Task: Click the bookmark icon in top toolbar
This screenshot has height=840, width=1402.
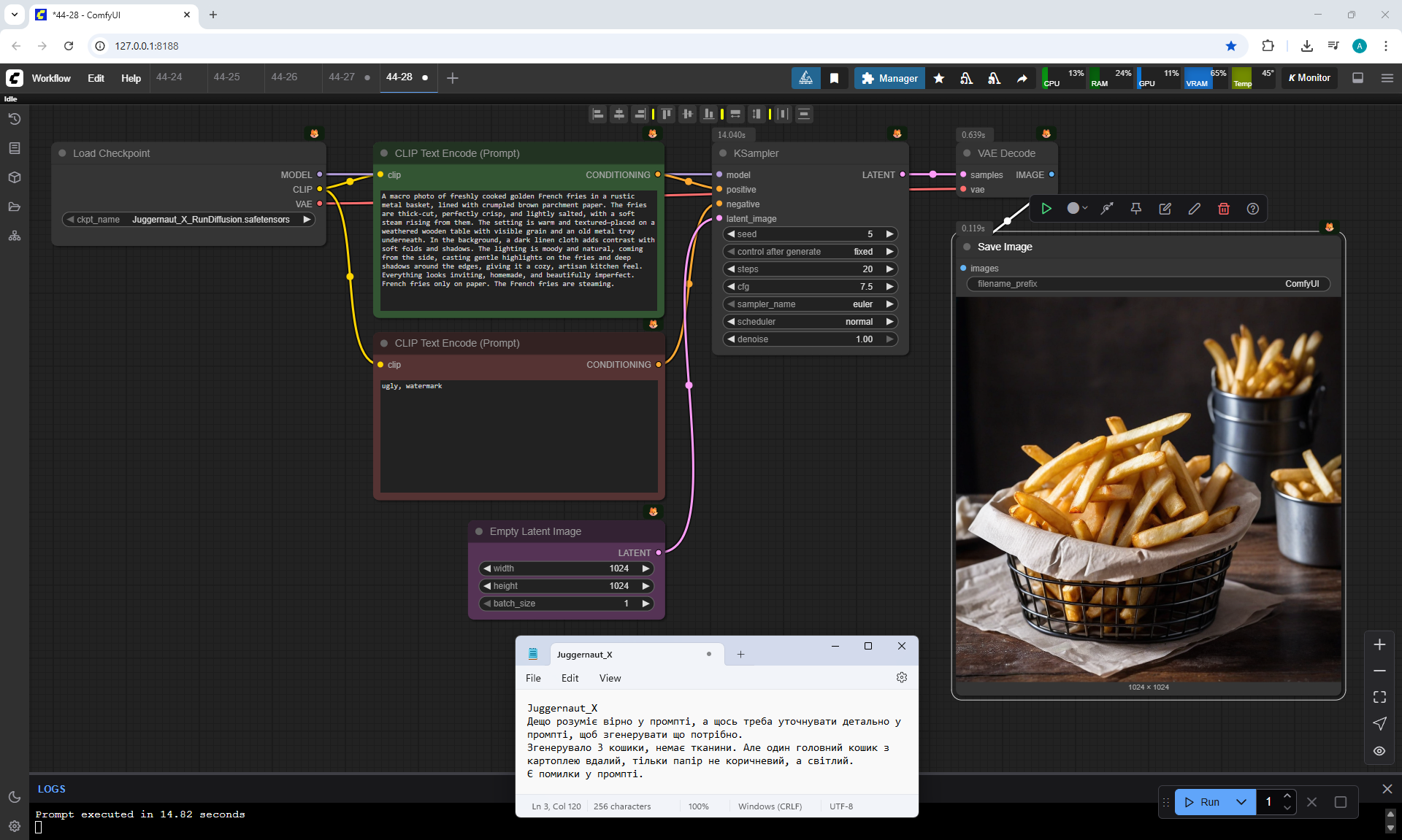Action: click(834, 78)
